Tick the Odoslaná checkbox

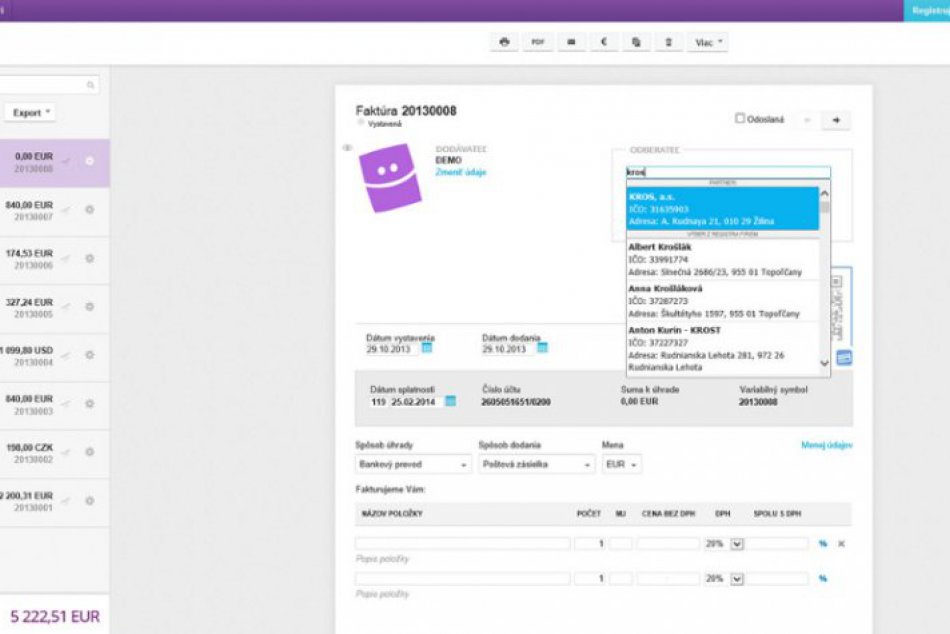[x=740, y=118]
